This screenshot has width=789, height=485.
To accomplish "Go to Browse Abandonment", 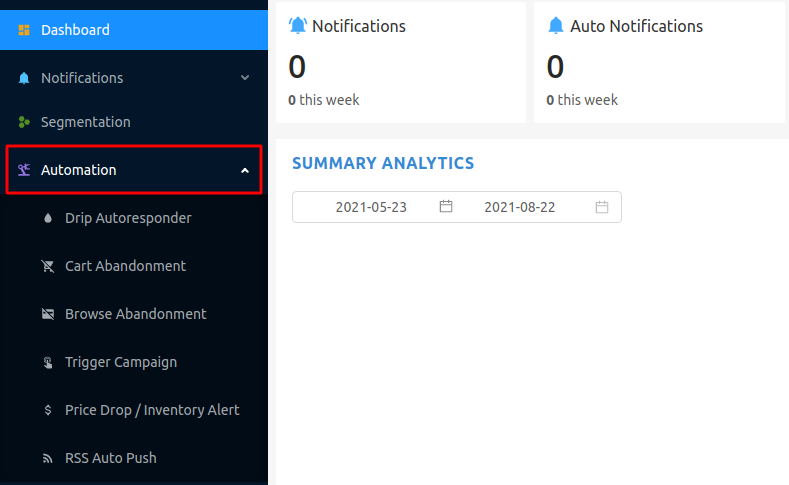I will tap(134, 314).
